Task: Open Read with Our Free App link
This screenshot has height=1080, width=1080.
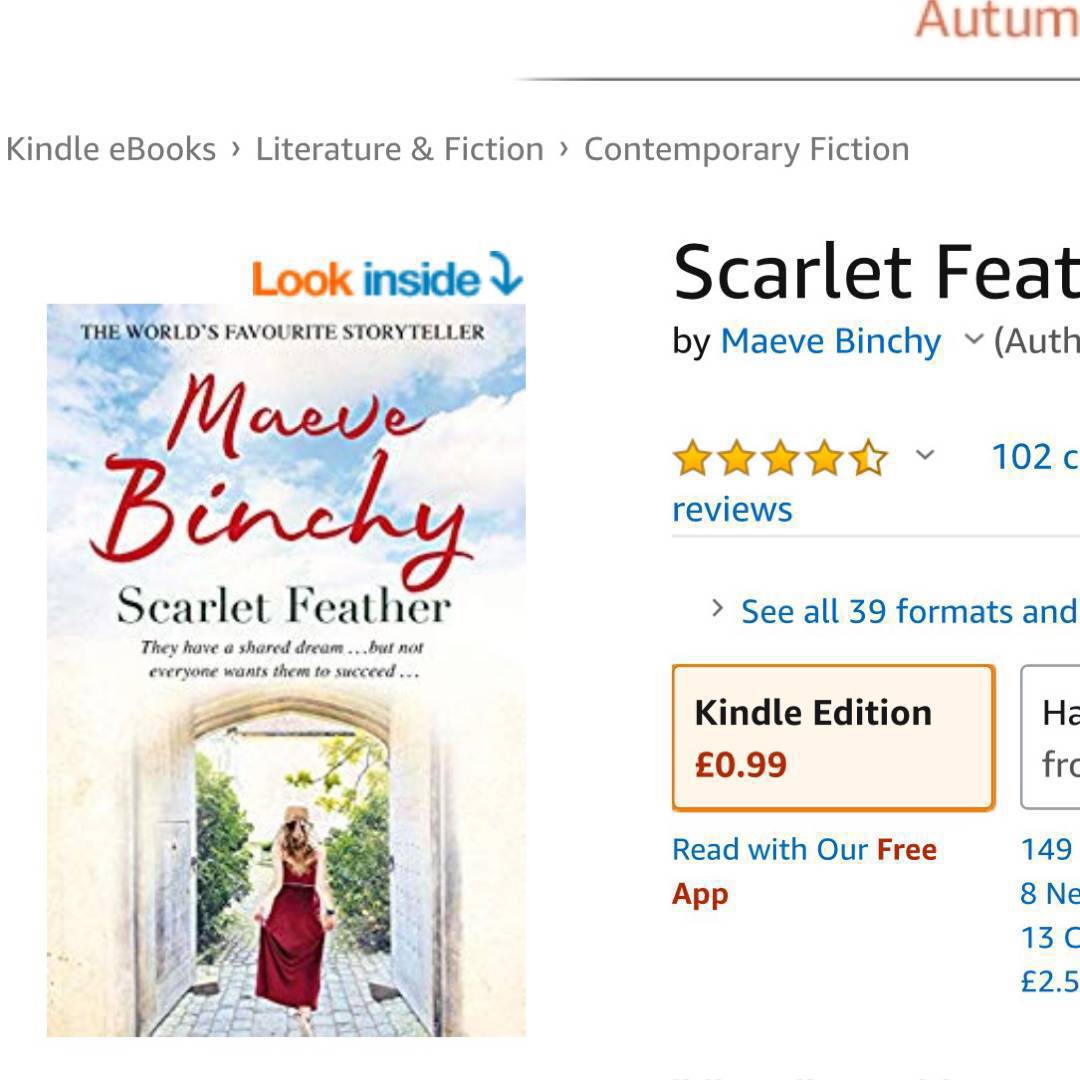Action: click(x=804, y=871)
